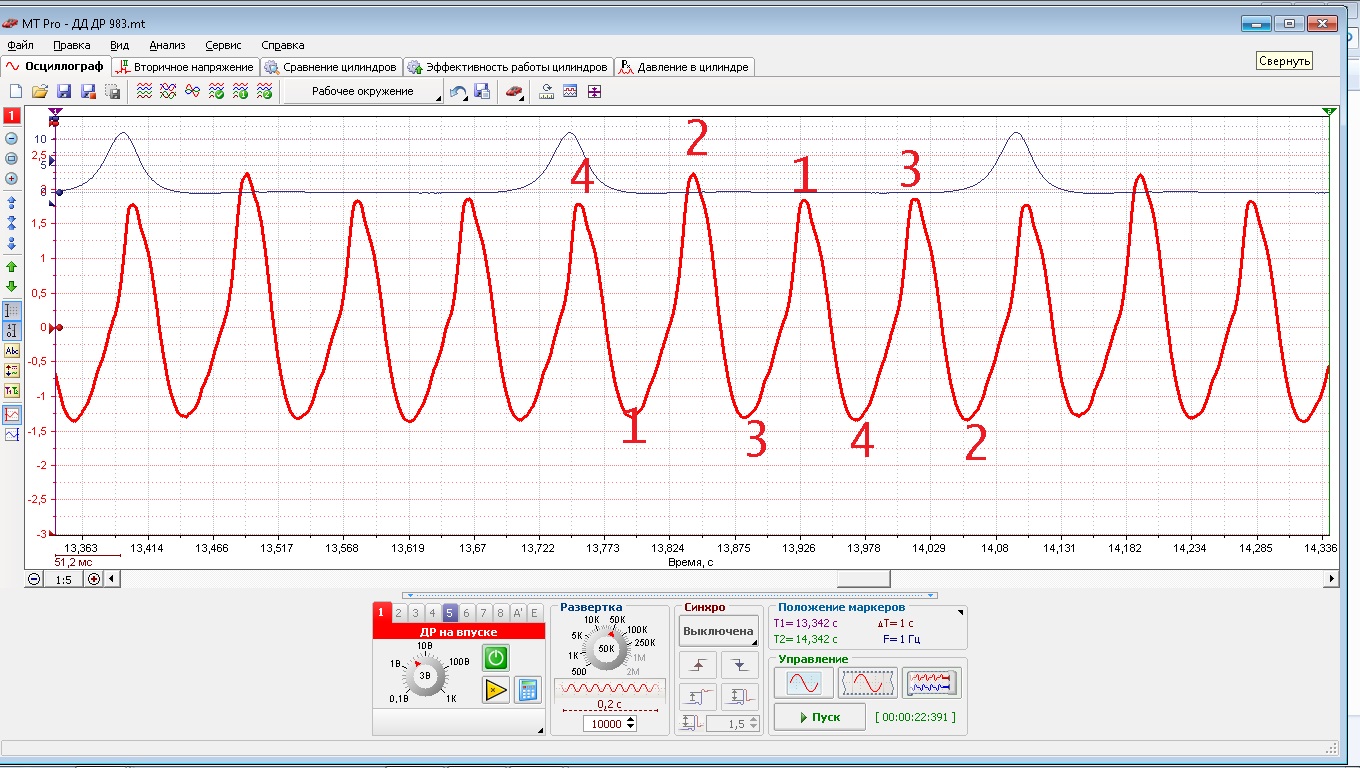Start acquisition with the Пуск button

pos(819,717)
